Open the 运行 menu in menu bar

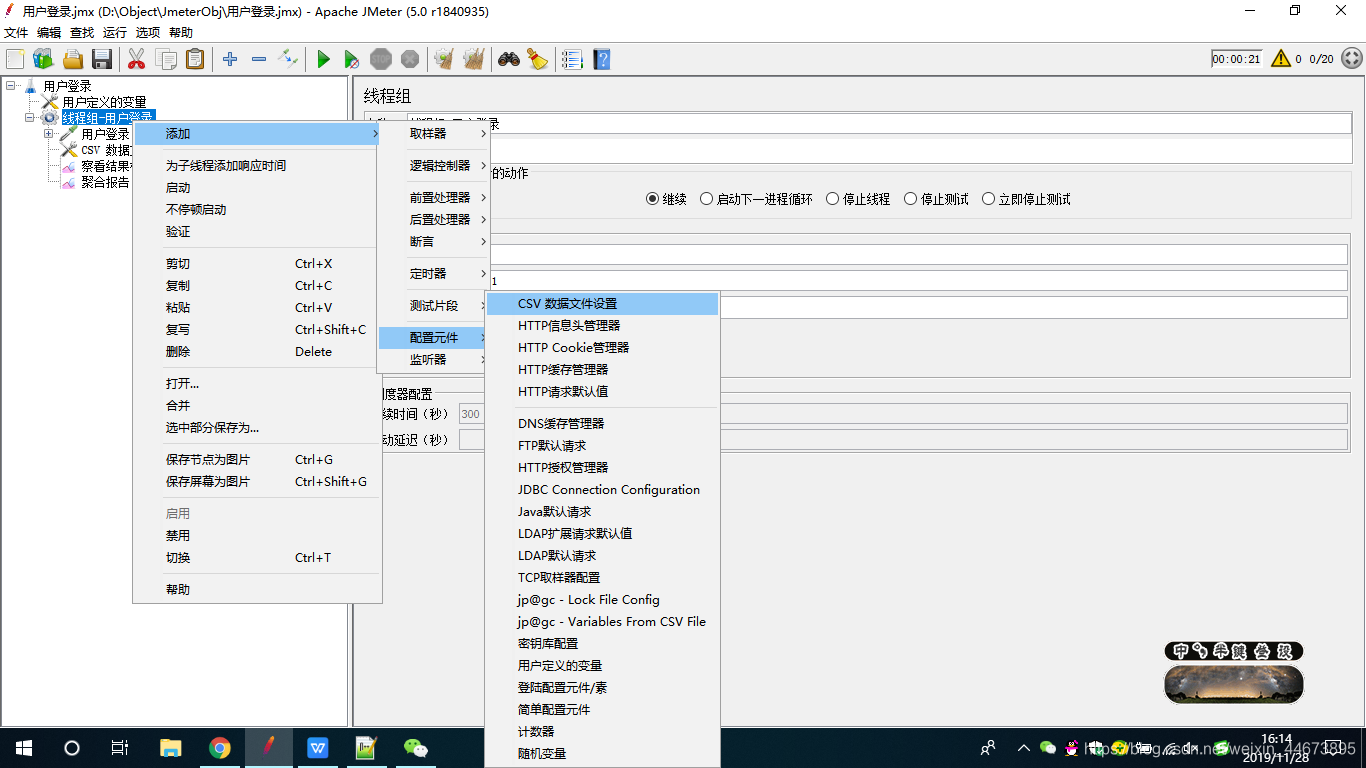115,32
